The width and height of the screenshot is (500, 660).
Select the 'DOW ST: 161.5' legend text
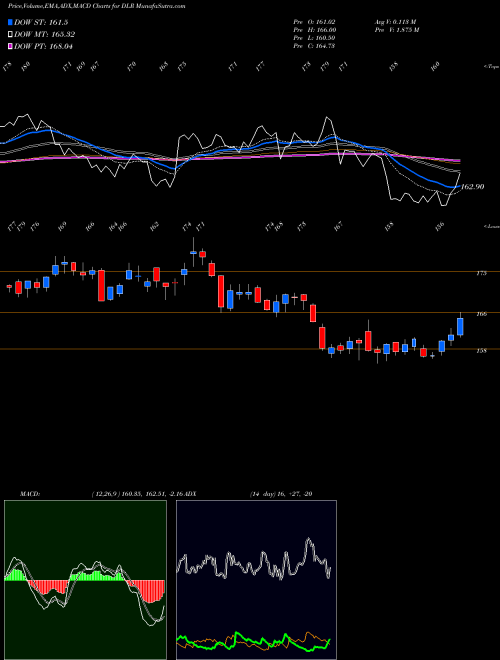41,22
